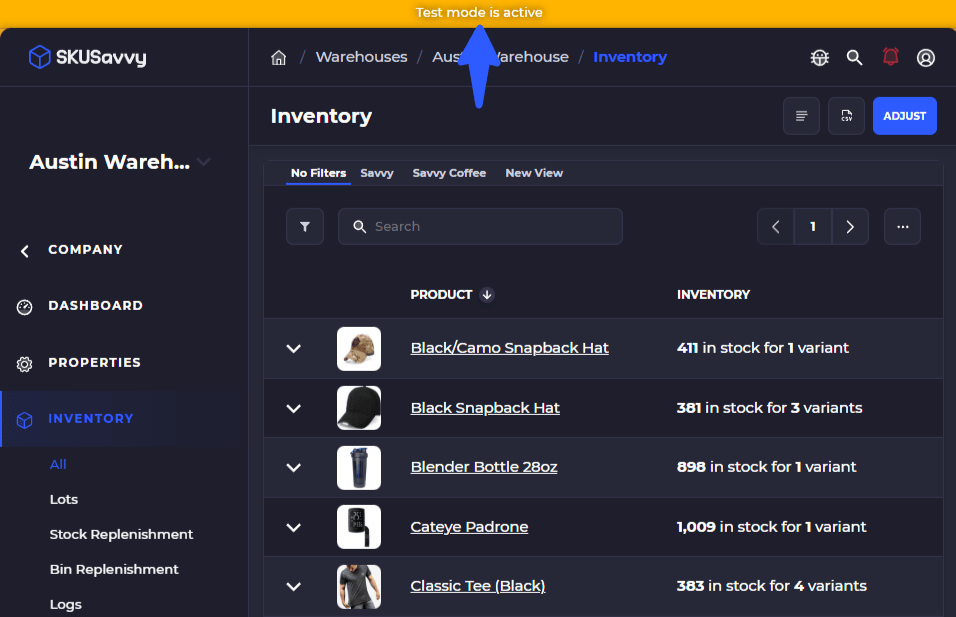Viewport: 956px width, 617px height.
Task: Open user account profile icon
Action: point(926,57)
